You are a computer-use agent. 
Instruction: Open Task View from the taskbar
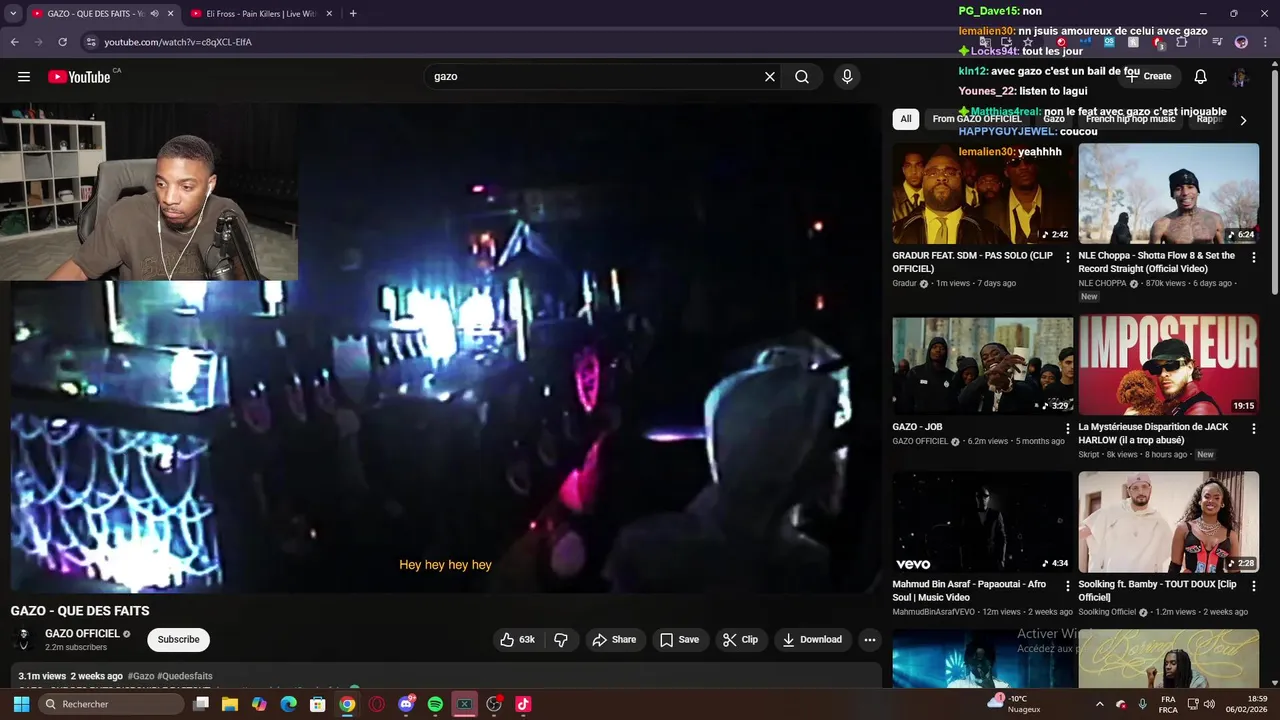[201, 704]
